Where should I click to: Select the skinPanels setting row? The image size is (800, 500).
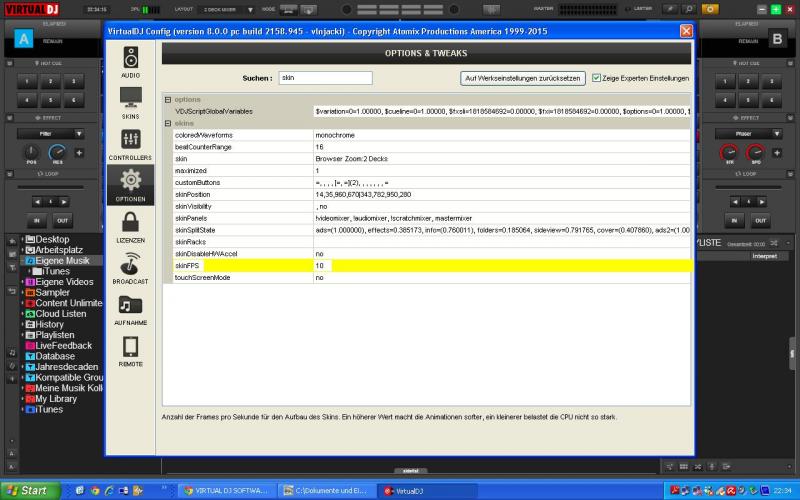(432, 218)
